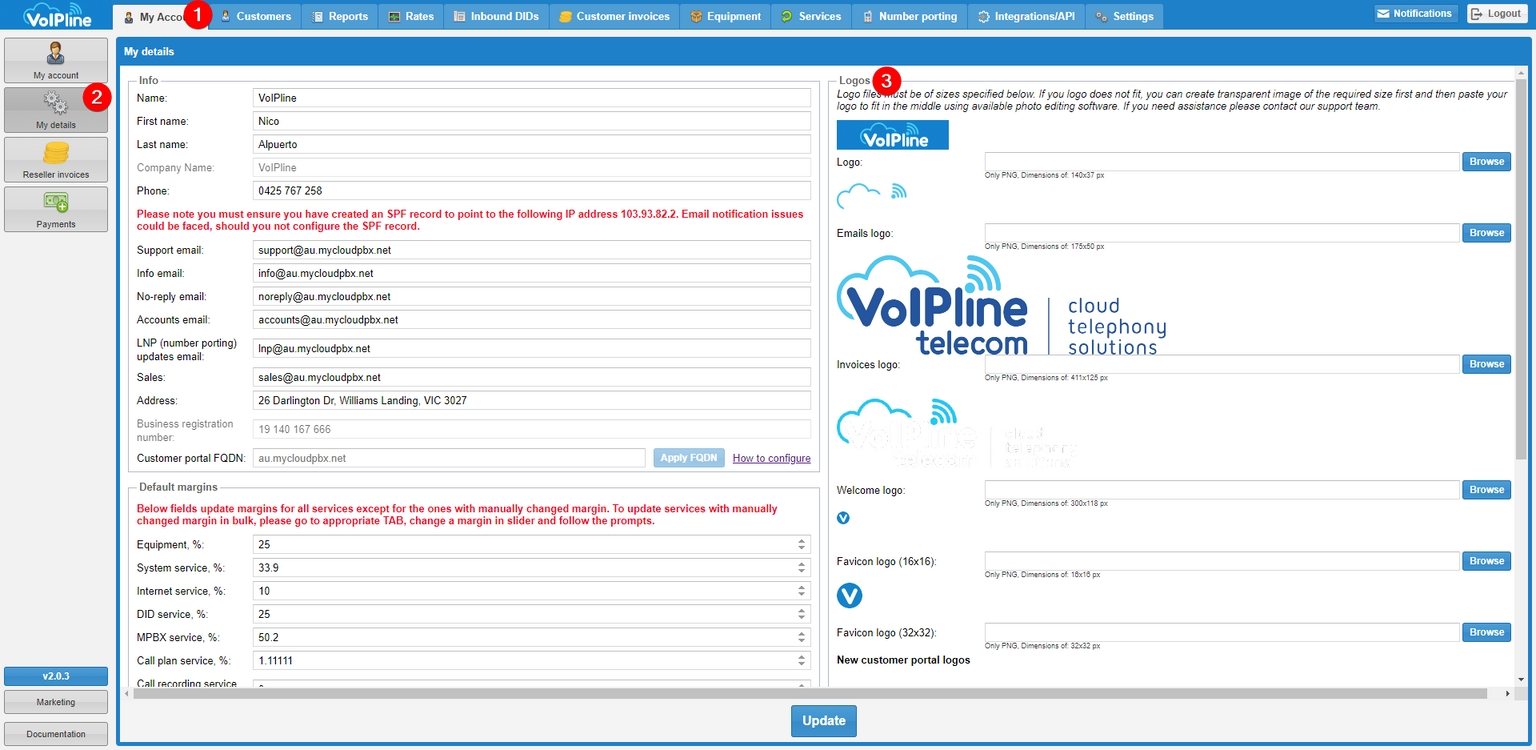Click the v2.0.3 version button
This screenshot has width=1536, height=750.
coord(56,676)
